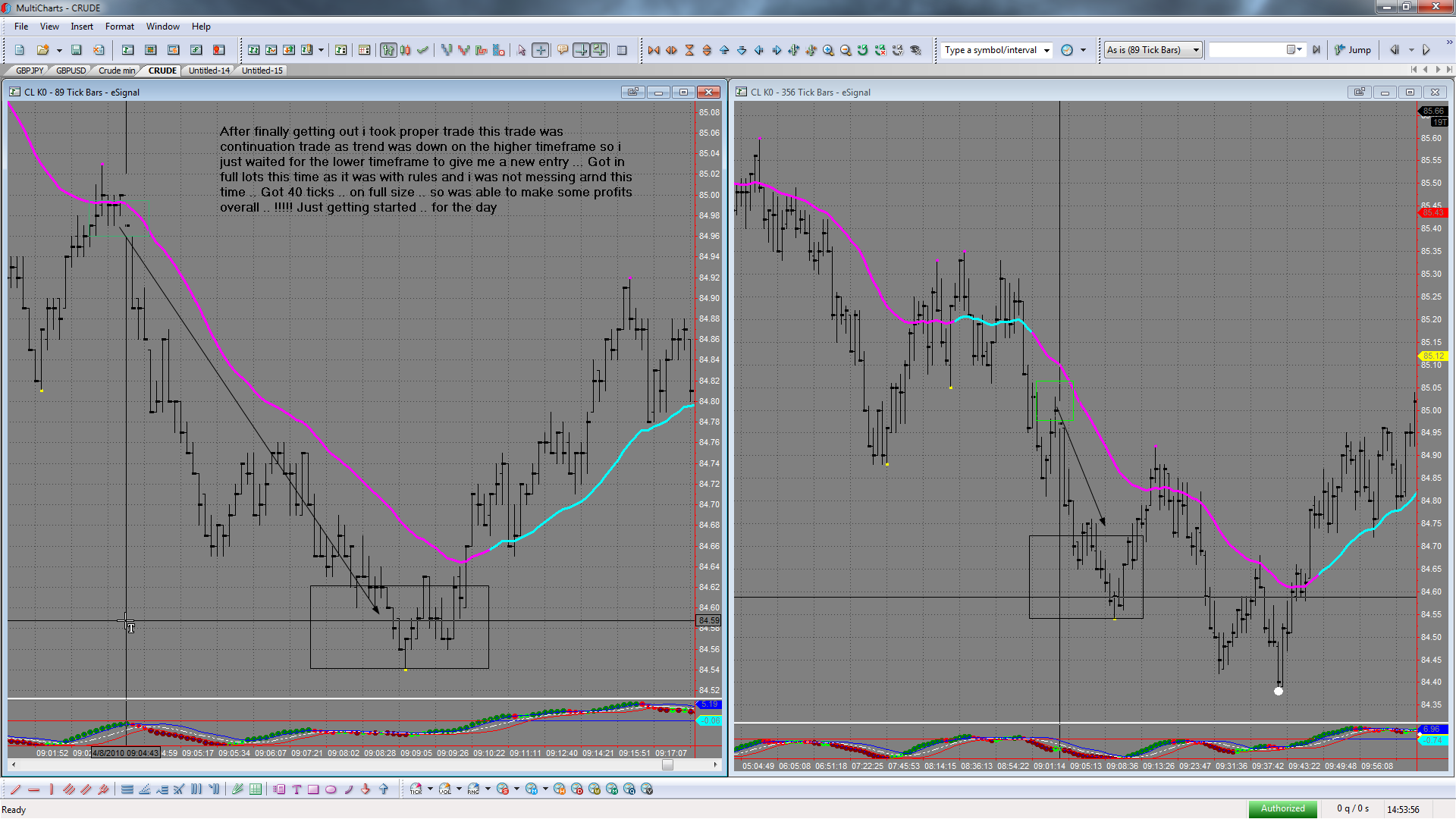Select the Arc drawing tool
This screenshot has height=819, width=1456.
point(348,789)
